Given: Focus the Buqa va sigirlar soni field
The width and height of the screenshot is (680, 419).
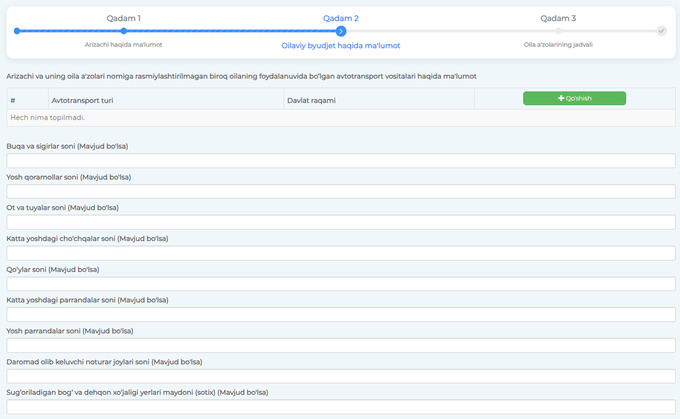Looking at the screenshot, I should 341,161.
